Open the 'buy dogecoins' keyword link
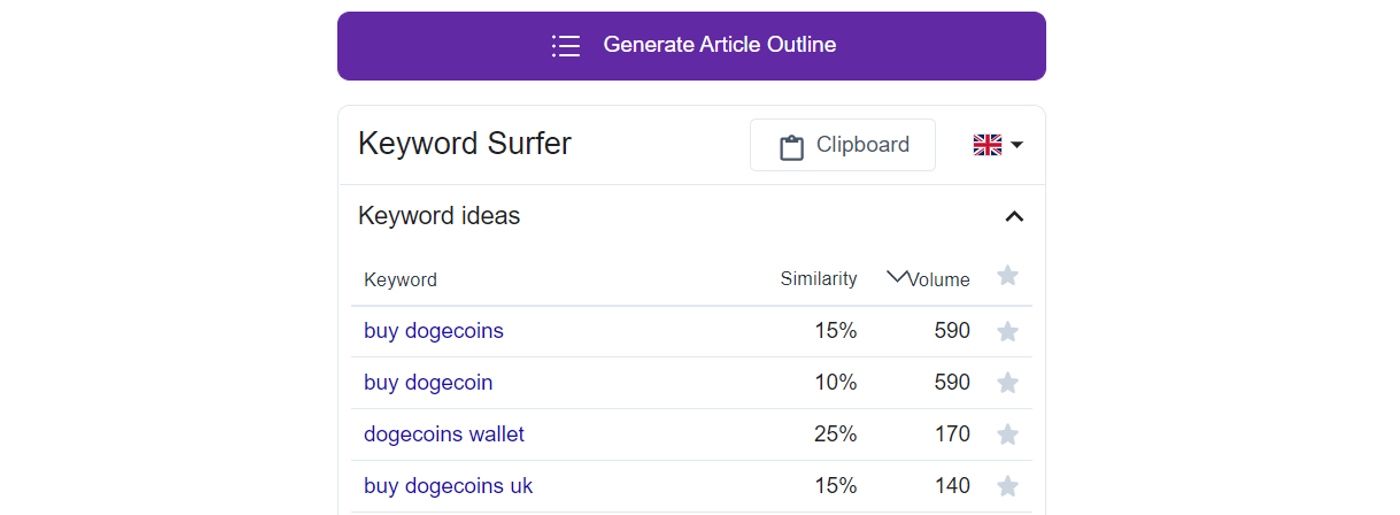Image resolution: width=1400 pixels, height=515 pixels. point(434,331)
